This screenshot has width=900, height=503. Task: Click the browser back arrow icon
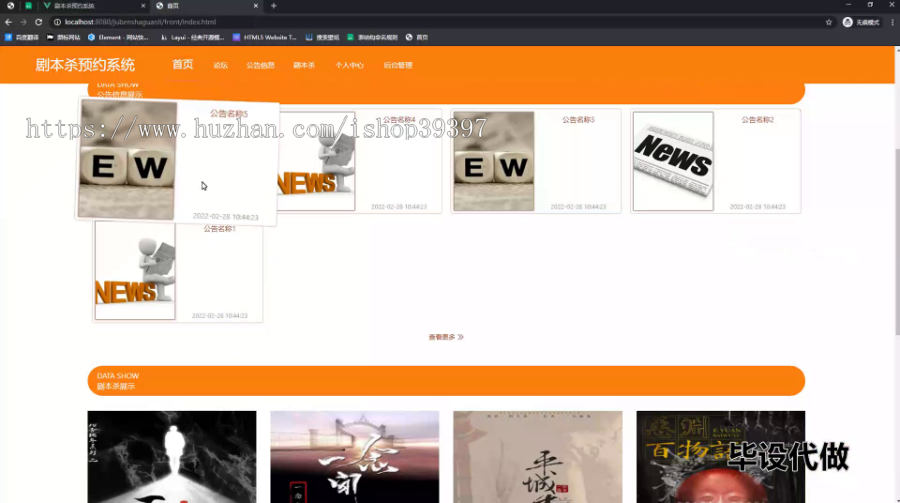click(8, 22)
